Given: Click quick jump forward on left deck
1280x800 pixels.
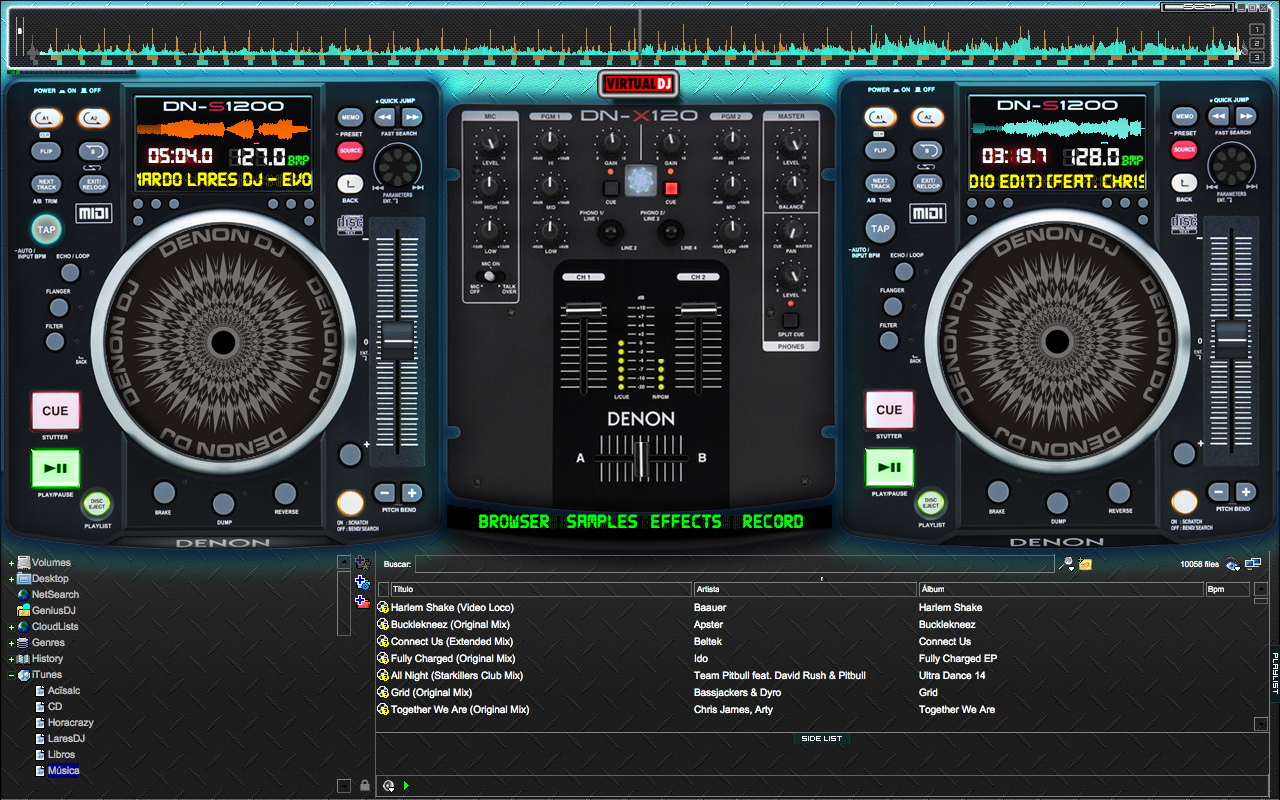Looking at the screenshot, I should (411, 117).
